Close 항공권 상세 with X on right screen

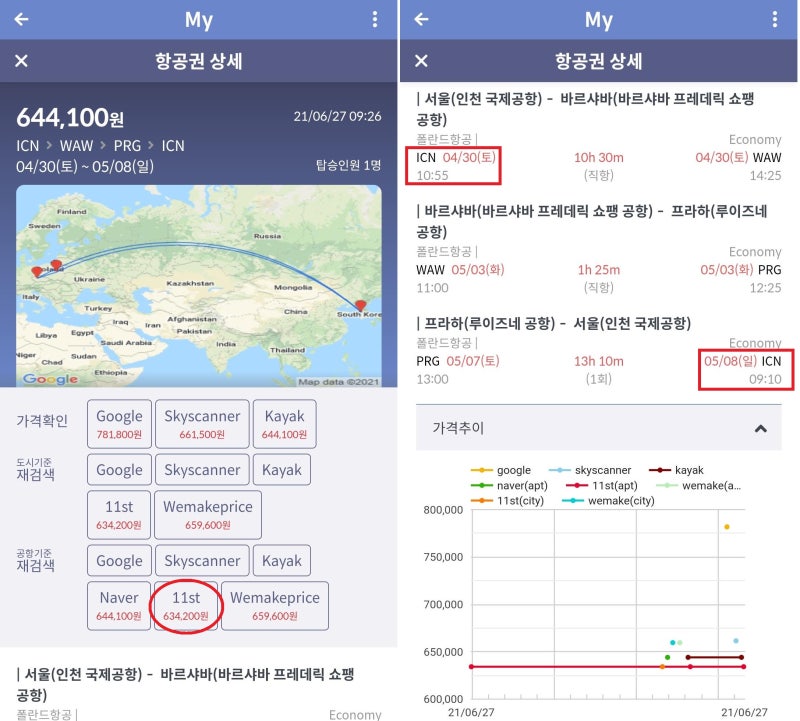click(x=421, y=61)
